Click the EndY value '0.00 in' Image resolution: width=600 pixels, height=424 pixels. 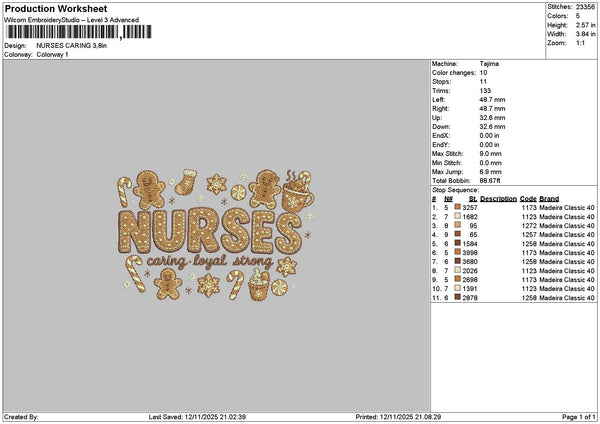point(489,145)
